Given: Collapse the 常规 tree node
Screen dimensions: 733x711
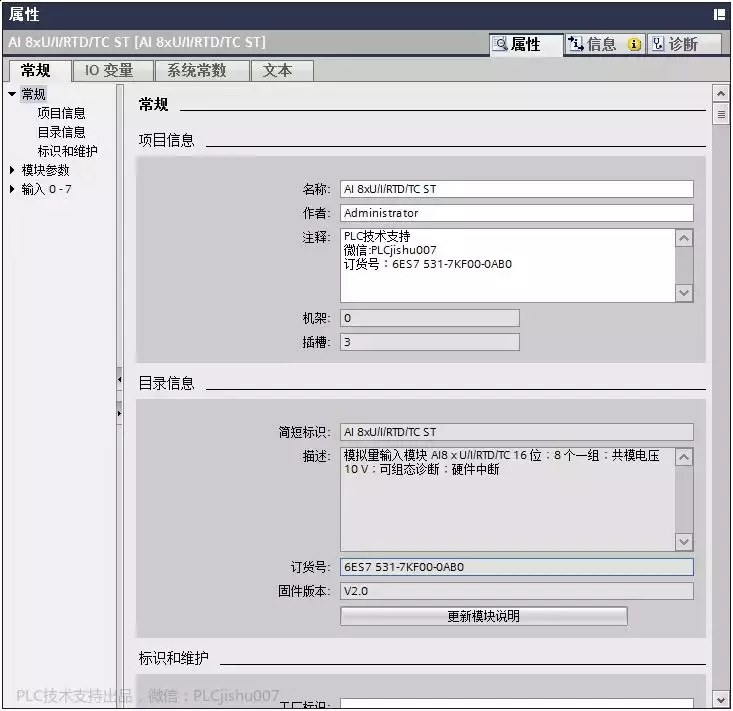Looking at the screenshot, I should tap(12, 95).
